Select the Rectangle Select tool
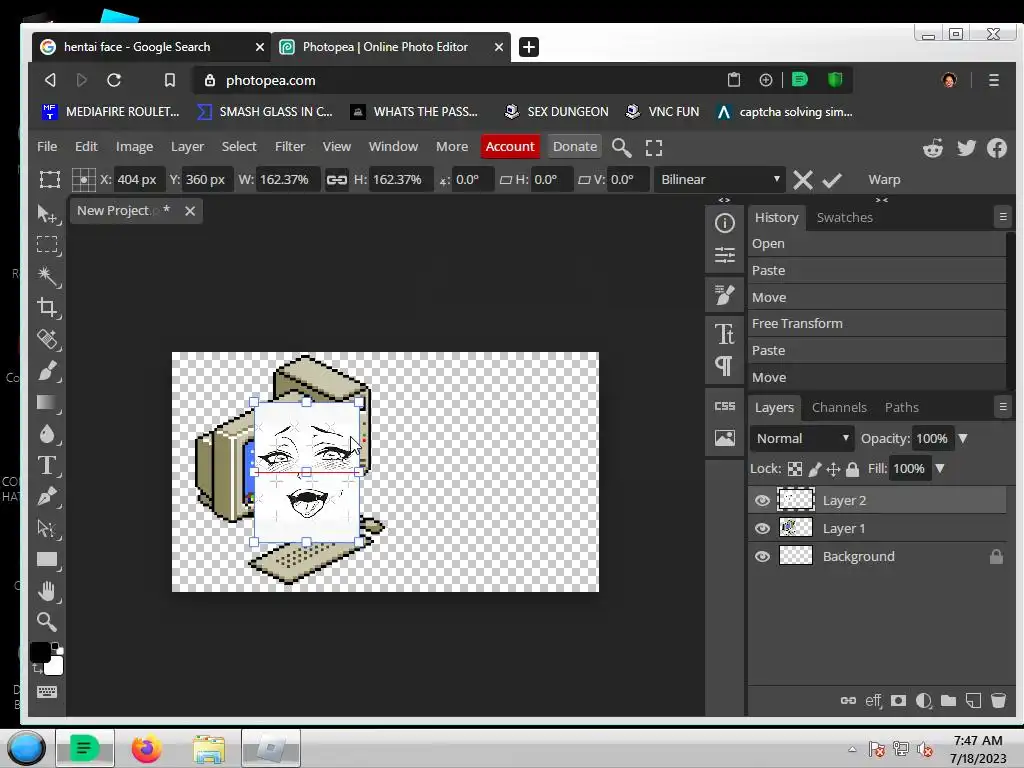 point(47,245)
